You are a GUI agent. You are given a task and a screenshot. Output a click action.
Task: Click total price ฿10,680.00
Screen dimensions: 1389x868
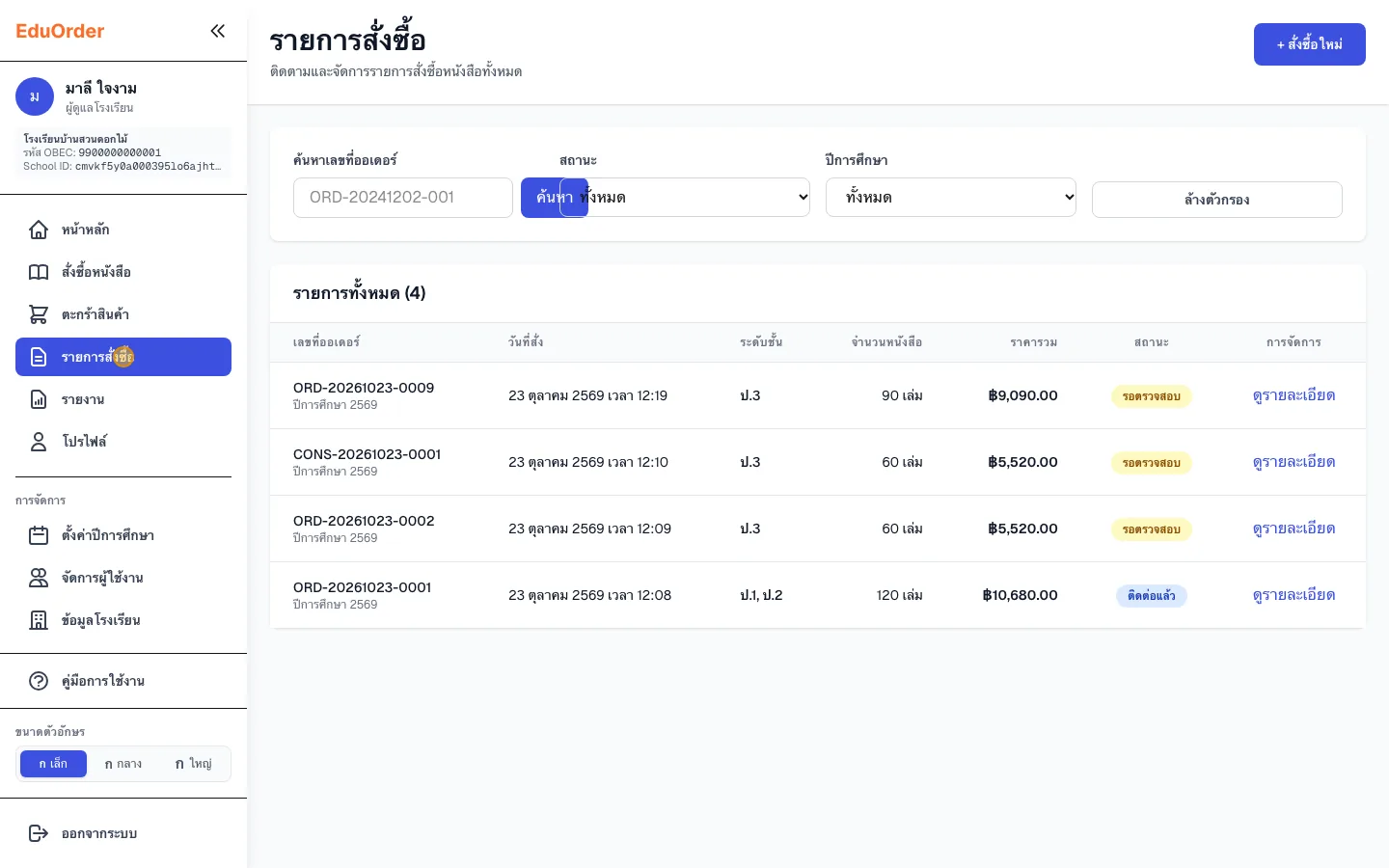(x=1021, y=595)
